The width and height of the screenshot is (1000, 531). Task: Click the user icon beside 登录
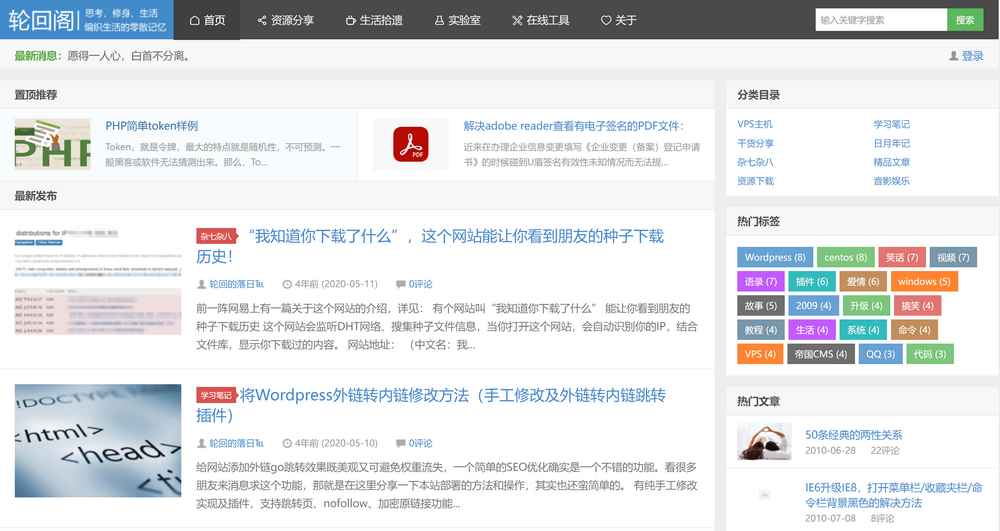point(953,56)
